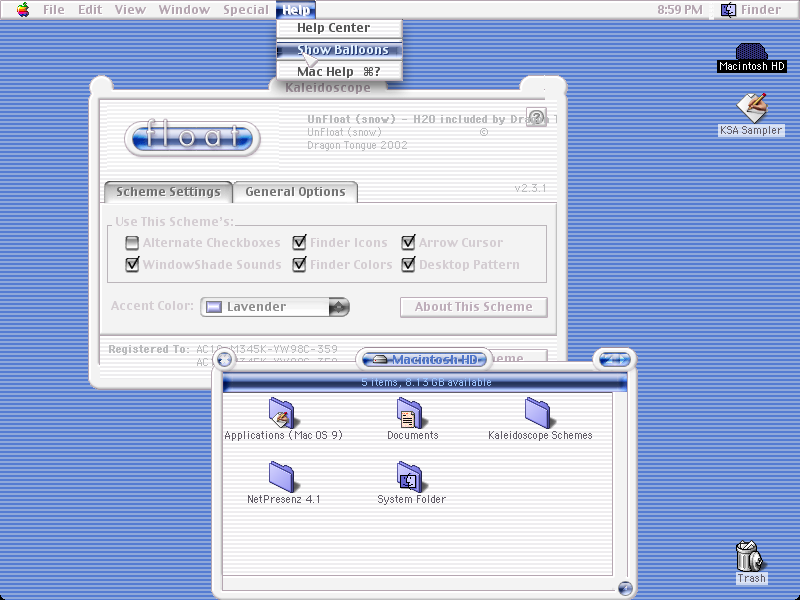Open the Finder application switcher icon
Image resolution: width=800 pixels, height=600 pixels.
point(728,10)
